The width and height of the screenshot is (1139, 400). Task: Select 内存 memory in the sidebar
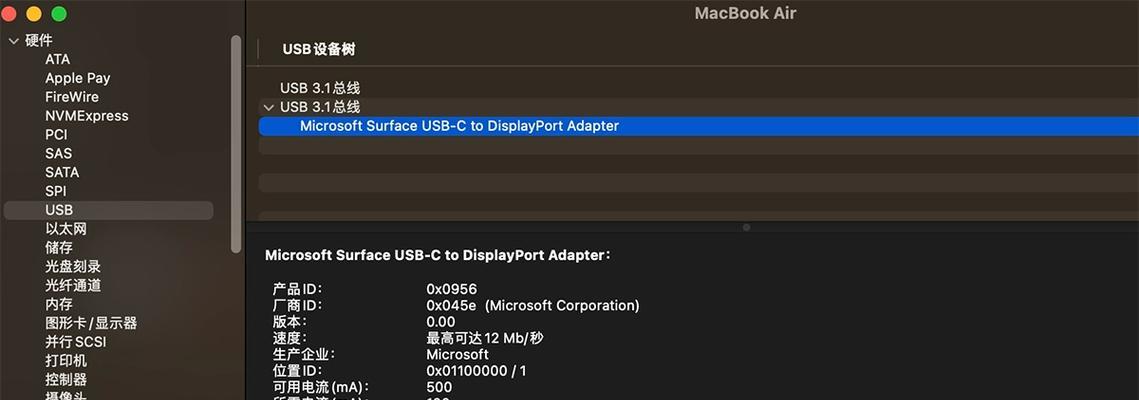pos(59,304)
